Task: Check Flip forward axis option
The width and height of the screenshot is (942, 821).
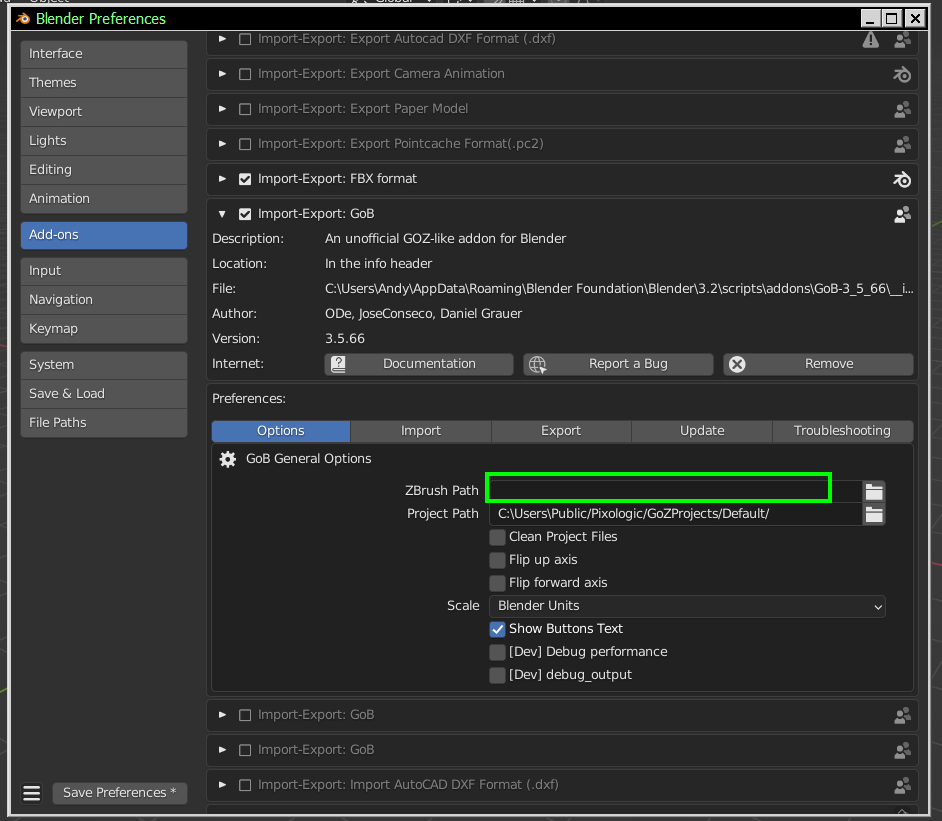Action: (x=497, y=583)
